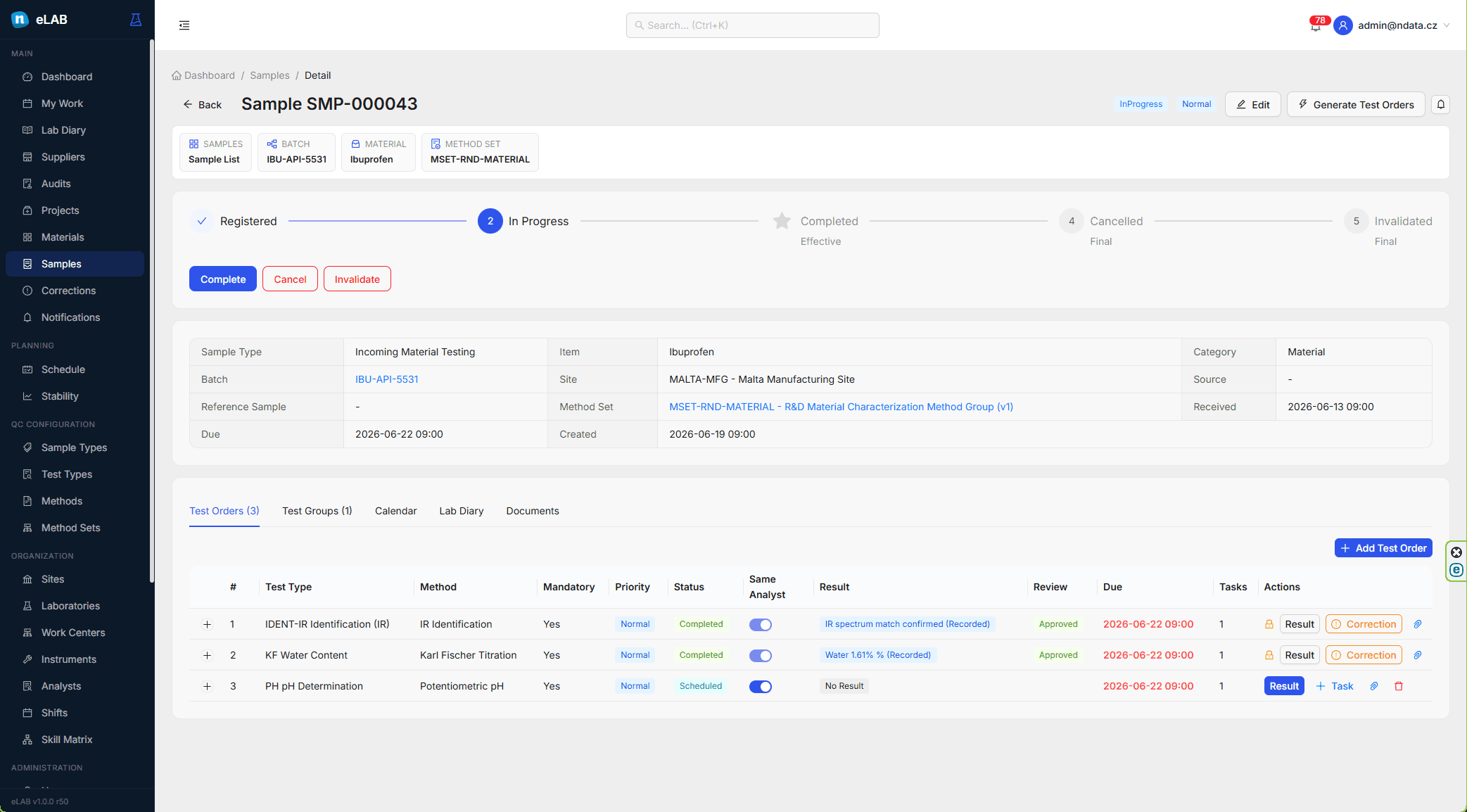This screenshot has height=812, width=1467.
Task: Toggle Same Analyst for PH pH Determination
Action: pos(761,687)
